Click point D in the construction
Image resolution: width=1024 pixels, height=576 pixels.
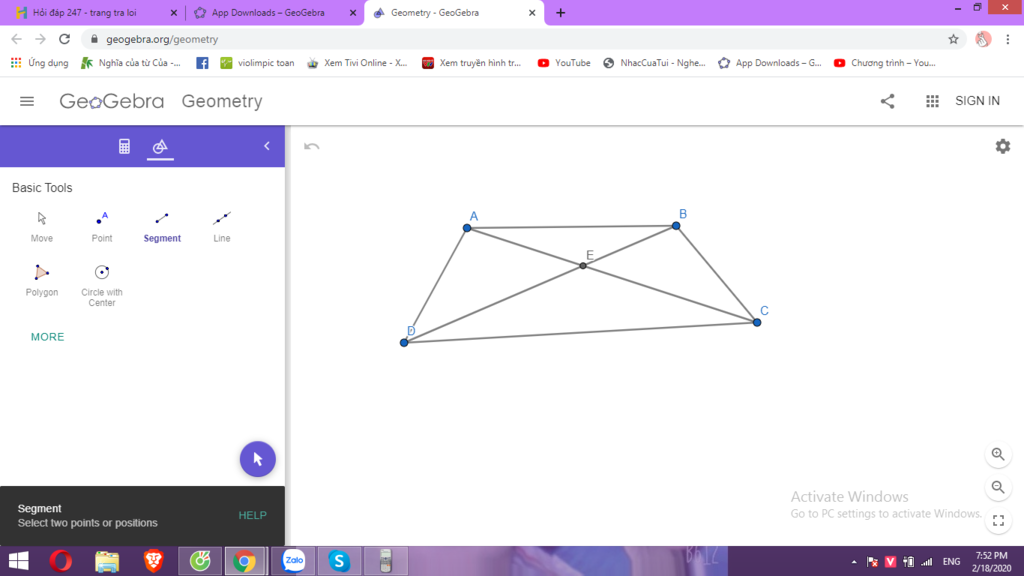[x=404, y=343]
